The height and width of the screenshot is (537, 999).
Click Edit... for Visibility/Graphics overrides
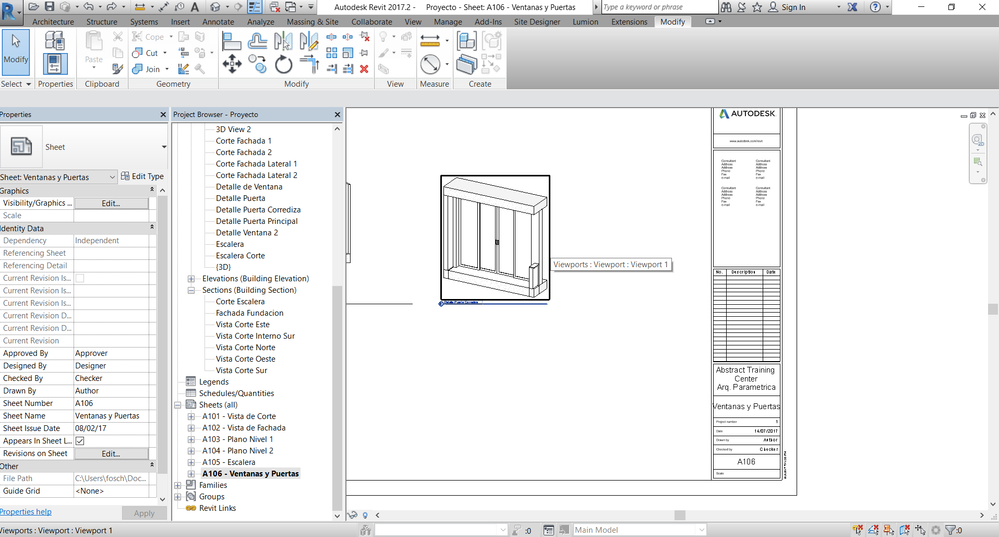click(x=111, y=203)
